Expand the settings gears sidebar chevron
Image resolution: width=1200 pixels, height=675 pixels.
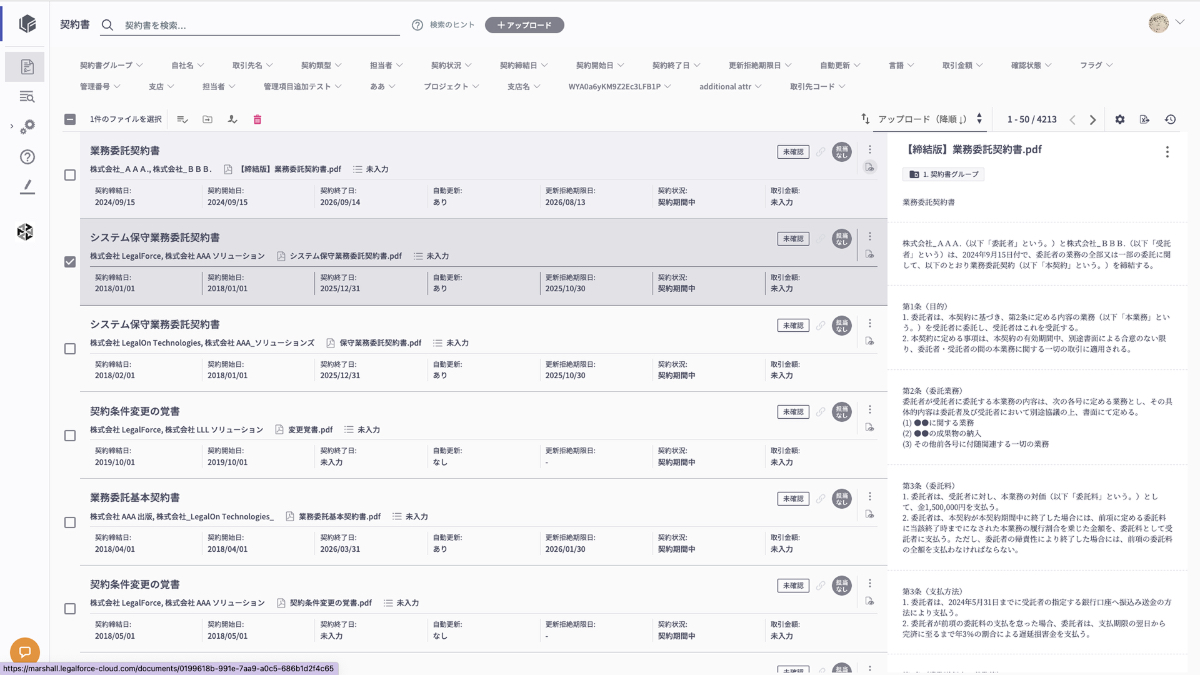[12, 127]
